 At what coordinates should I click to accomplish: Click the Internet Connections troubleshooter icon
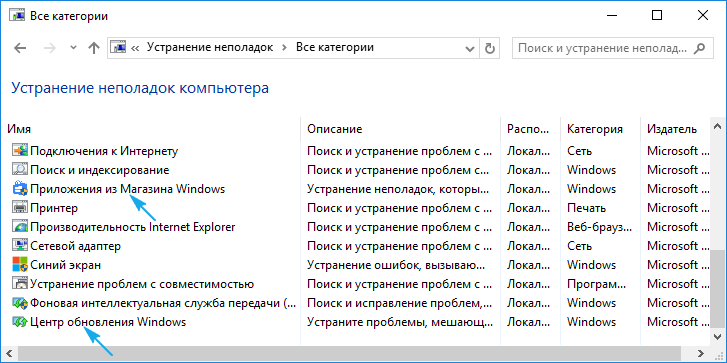click(19, 151)
